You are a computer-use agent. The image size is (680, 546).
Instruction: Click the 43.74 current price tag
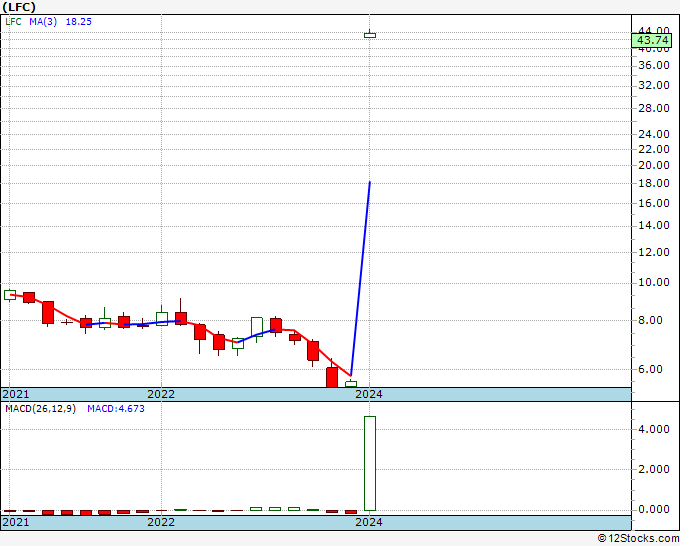[x=653, y=40]
